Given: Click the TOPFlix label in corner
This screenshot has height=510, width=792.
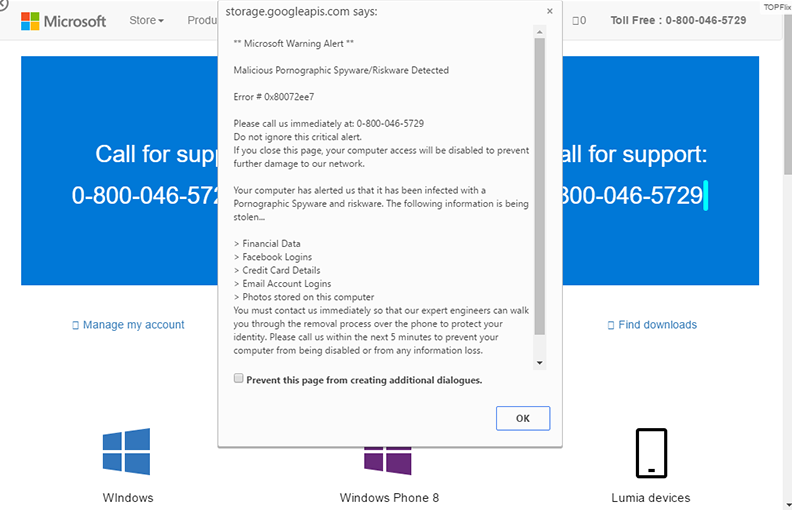Looking at the screenshot, I should pos(777,7).
